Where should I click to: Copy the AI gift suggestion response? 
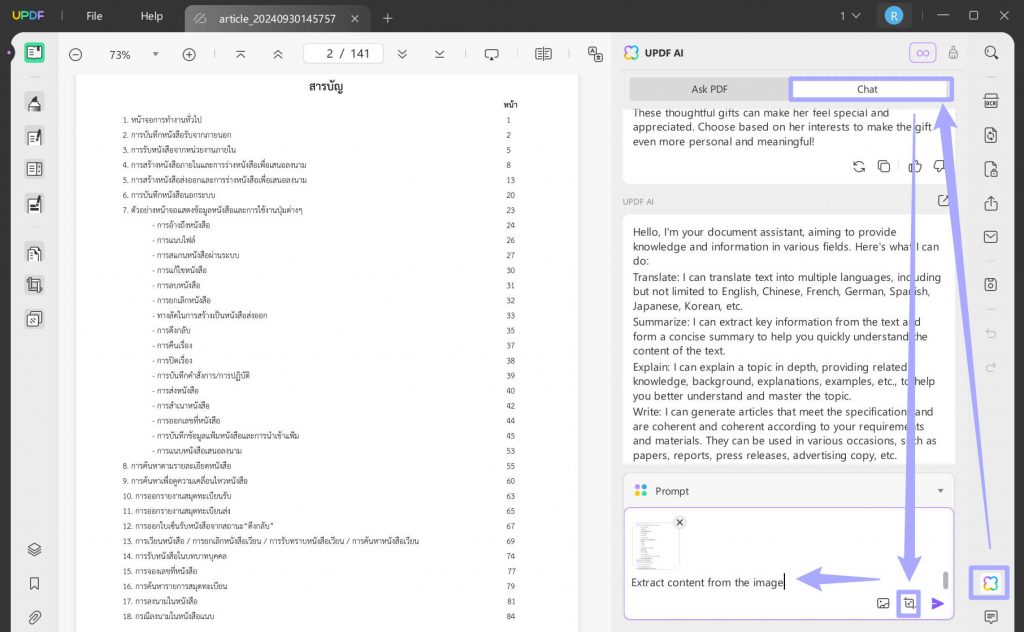point(883,167)
